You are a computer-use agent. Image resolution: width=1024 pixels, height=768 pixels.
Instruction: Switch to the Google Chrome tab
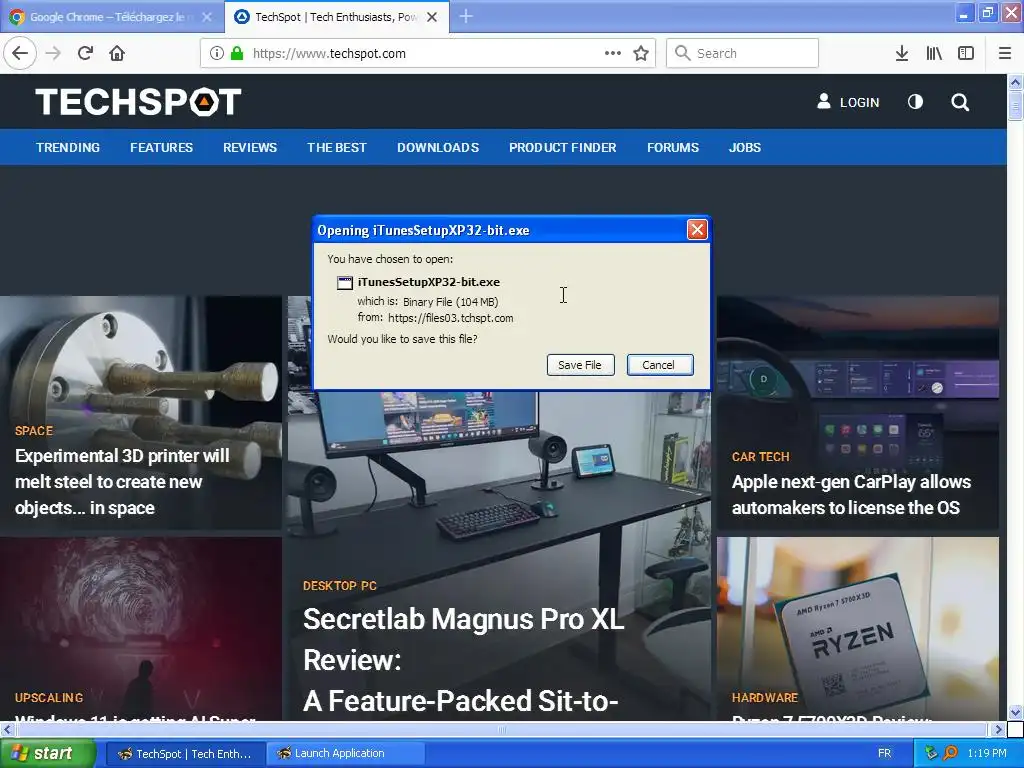[x=111, y=17]
